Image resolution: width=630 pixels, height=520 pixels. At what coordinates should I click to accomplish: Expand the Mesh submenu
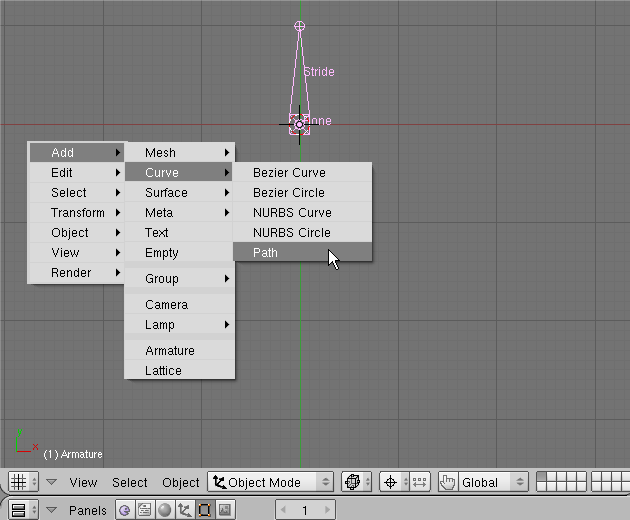click(x=180, y=153)
